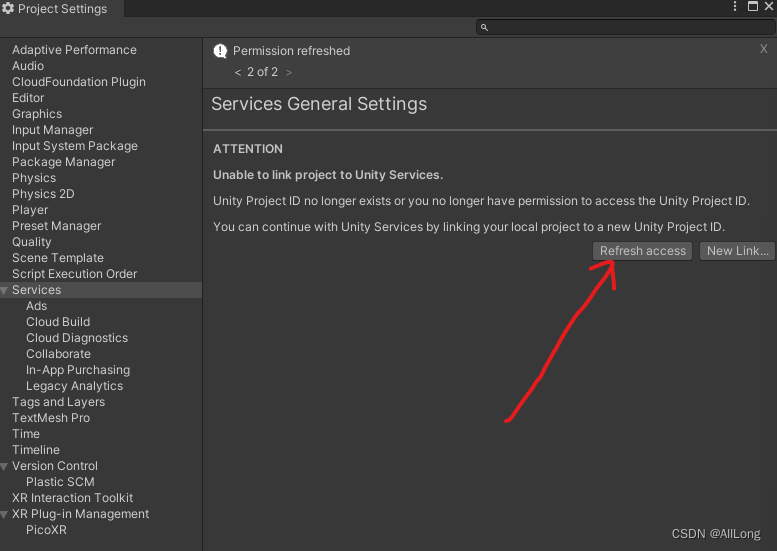Collapse the XR Plug-in Management category
777x551 pixels.
pyautogui.click(x=4, y=514)
